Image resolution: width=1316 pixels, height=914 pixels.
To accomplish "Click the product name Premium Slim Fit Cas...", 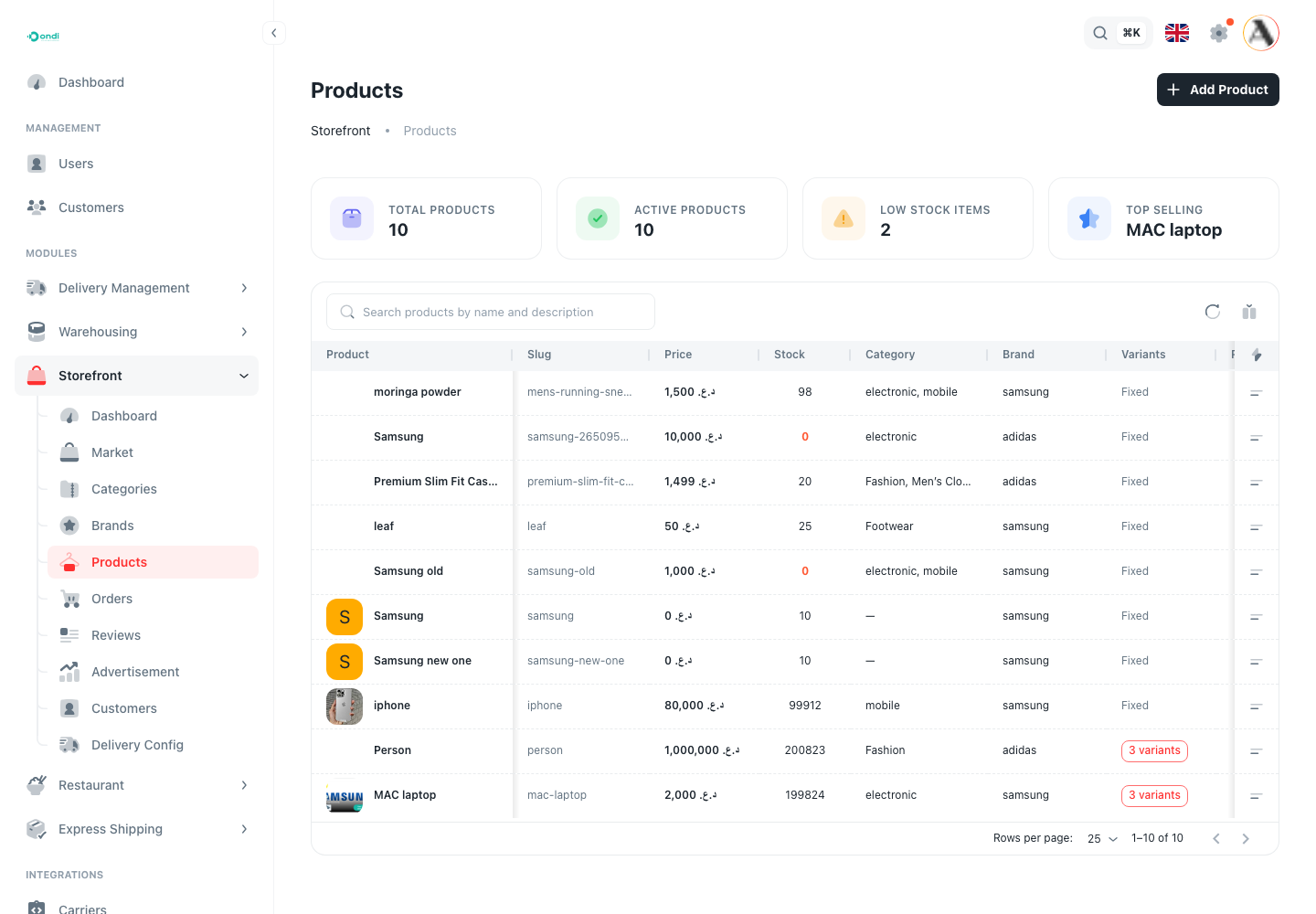I will click(436, 482).
